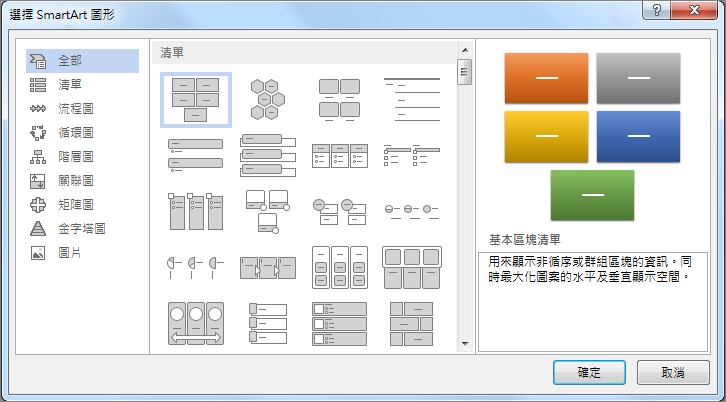Open the 關聯圖 (Relationship) category
Image resolution: width=726 pixels, height=402 pixels.
point(82,181)
